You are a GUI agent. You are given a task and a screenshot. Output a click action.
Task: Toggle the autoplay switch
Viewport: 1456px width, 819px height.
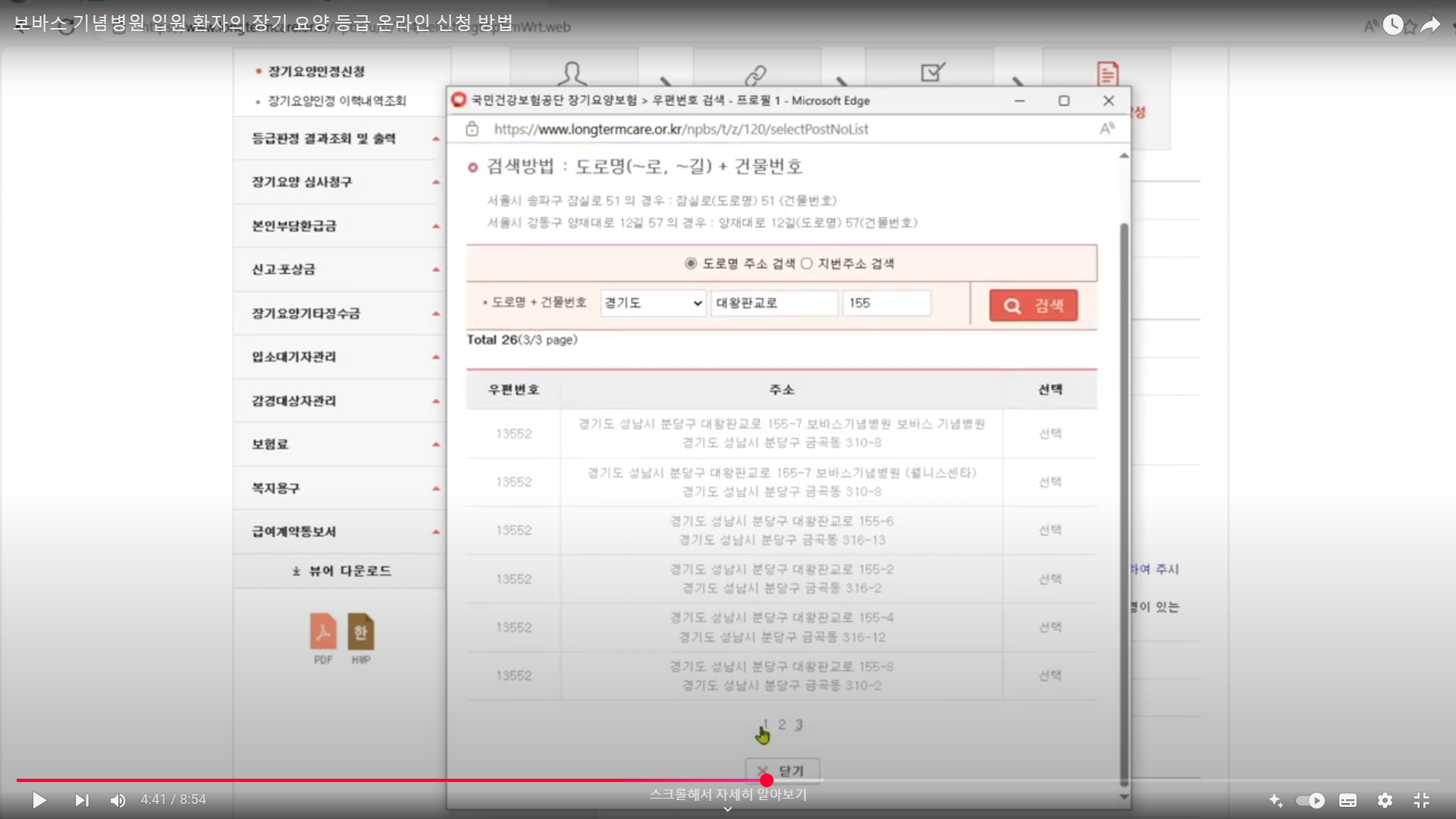click(1310, 800)
